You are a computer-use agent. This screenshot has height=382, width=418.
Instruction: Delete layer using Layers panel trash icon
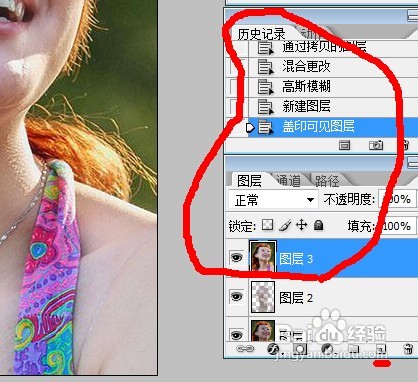tap(408, 349)
